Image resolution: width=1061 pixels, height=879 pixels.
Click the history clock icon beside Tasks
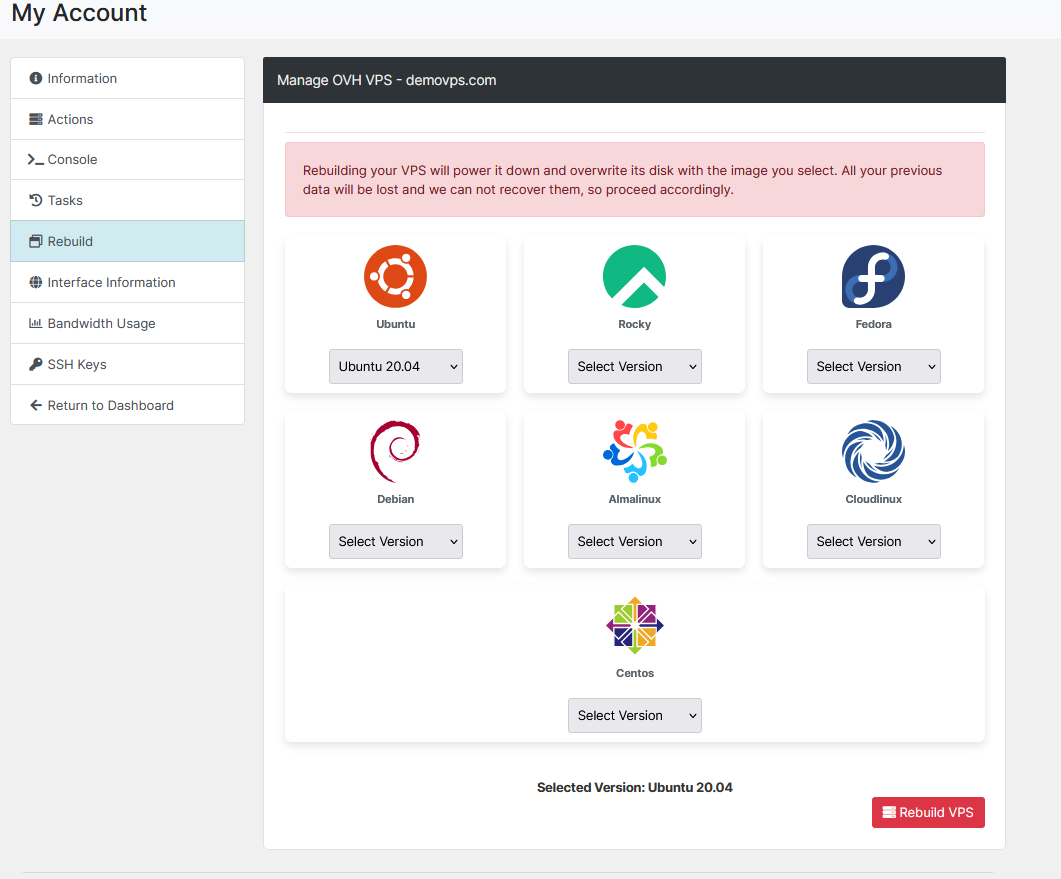click(x=36, y=200)
